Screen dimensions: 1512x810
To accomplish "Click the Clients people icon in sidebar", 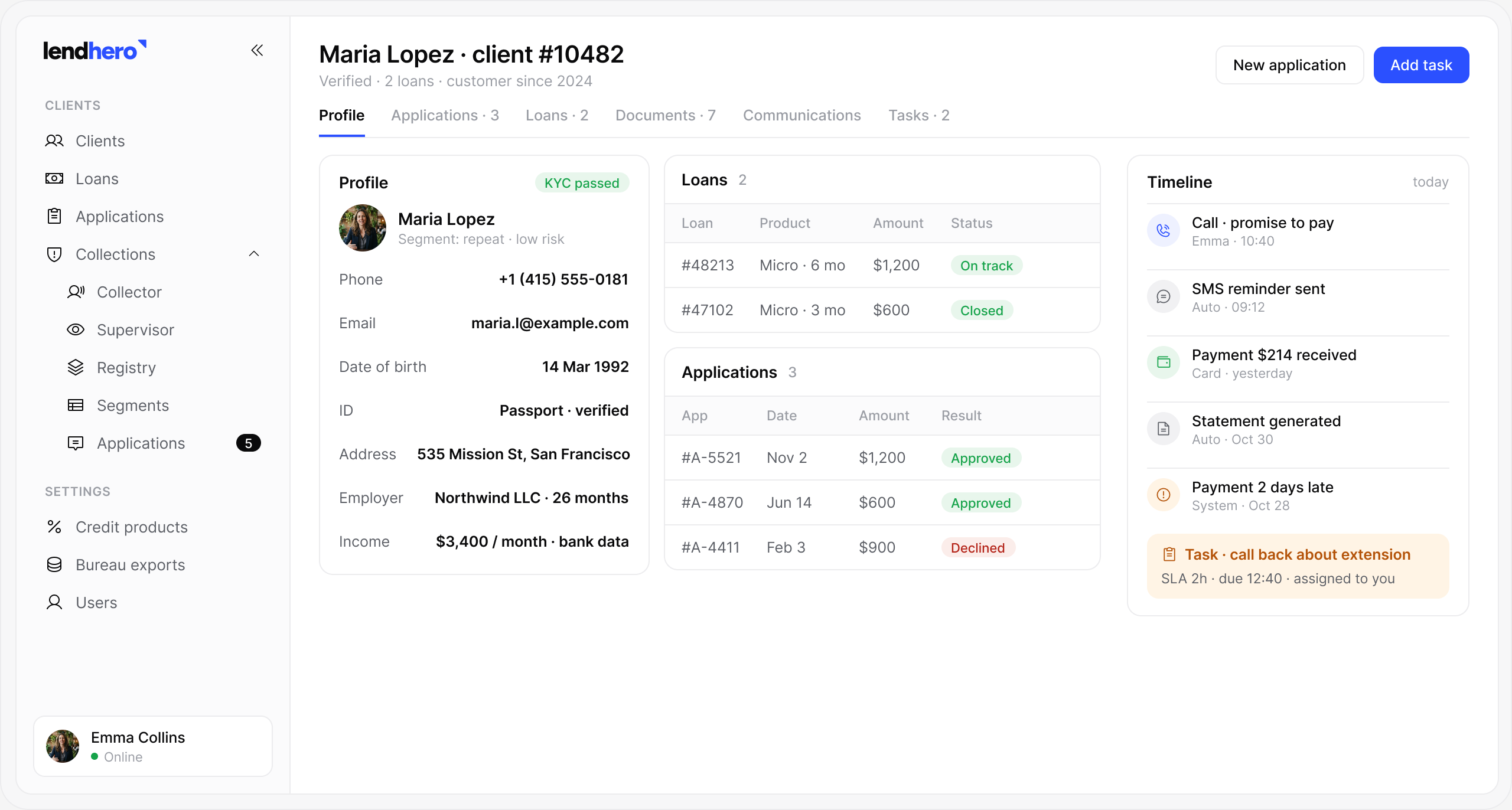I will [x=54, y=141].
